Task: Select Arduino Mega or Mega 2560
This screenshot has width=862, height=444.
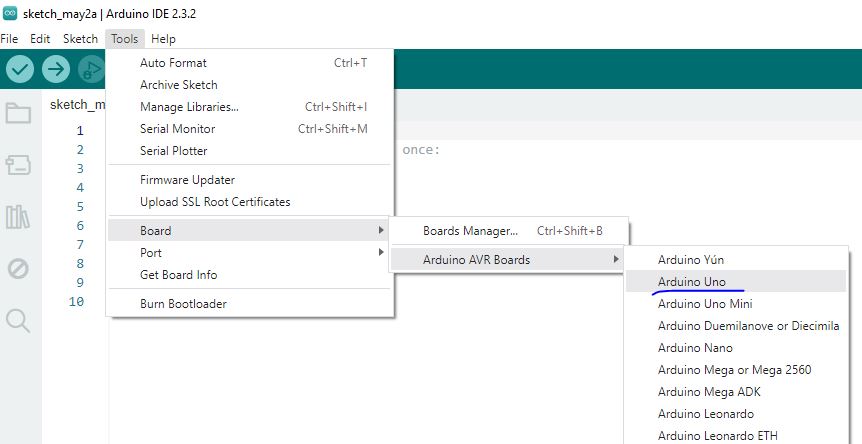Action: click(737, 370)
